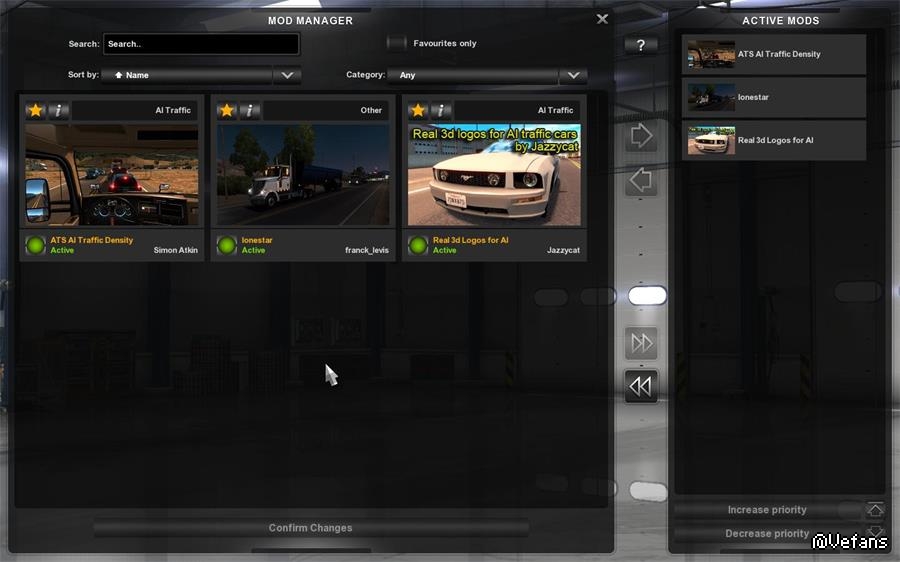
Task: Open info for lonestar mod
Action: click(250, 110)
